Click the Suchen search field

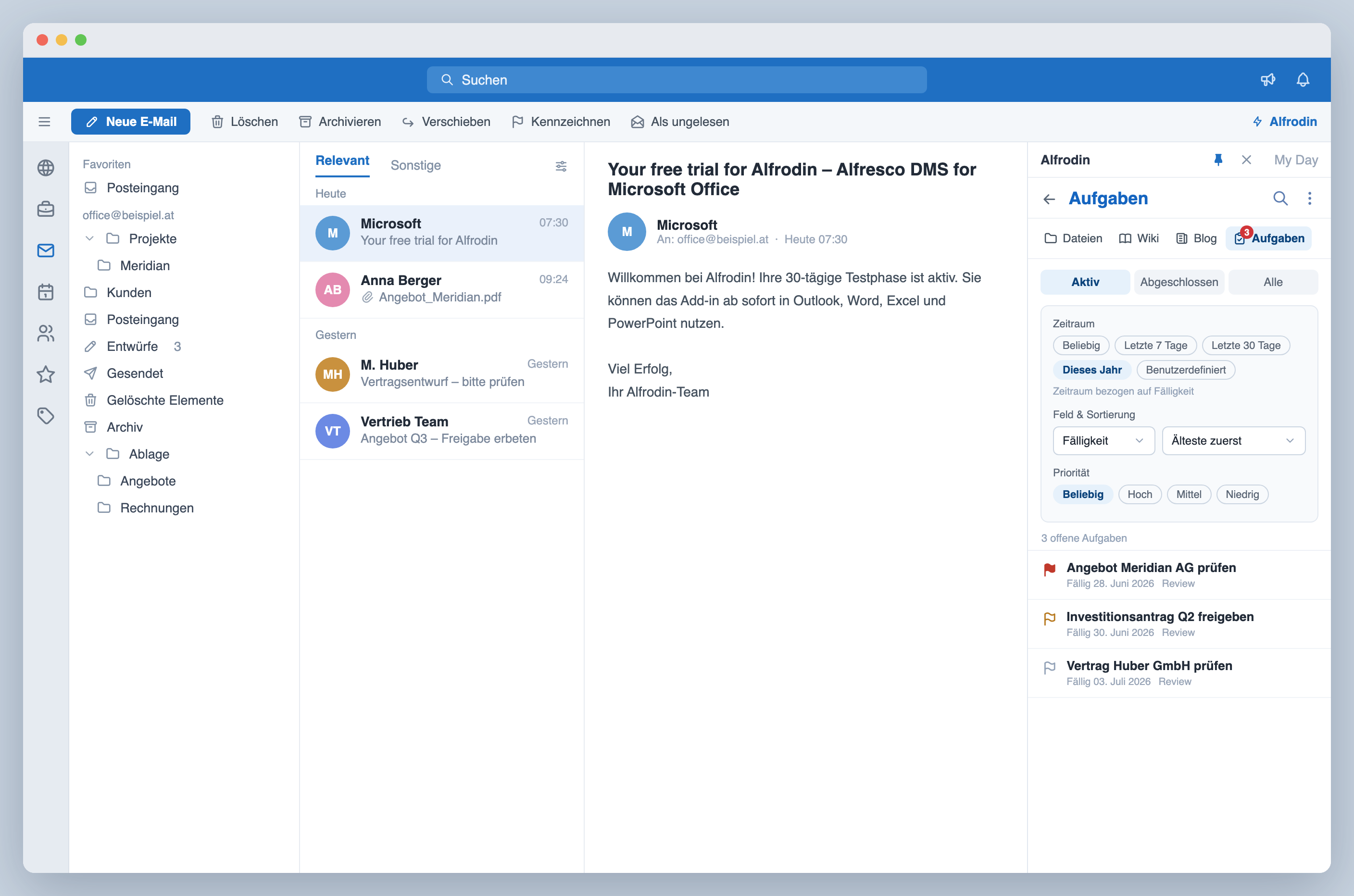pos(677,80)
